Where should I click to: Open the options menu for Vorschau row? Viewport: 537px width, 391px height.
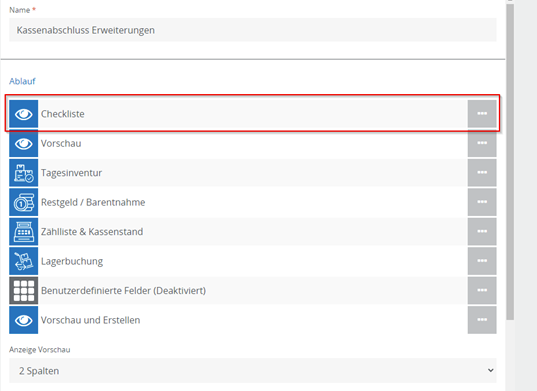[x=482, y=143]
